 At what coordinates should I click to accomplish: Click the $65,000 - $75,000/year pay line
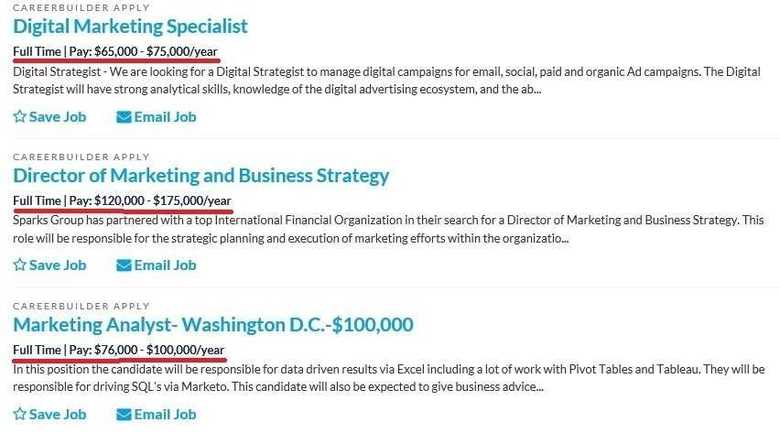tap(115, 51)
